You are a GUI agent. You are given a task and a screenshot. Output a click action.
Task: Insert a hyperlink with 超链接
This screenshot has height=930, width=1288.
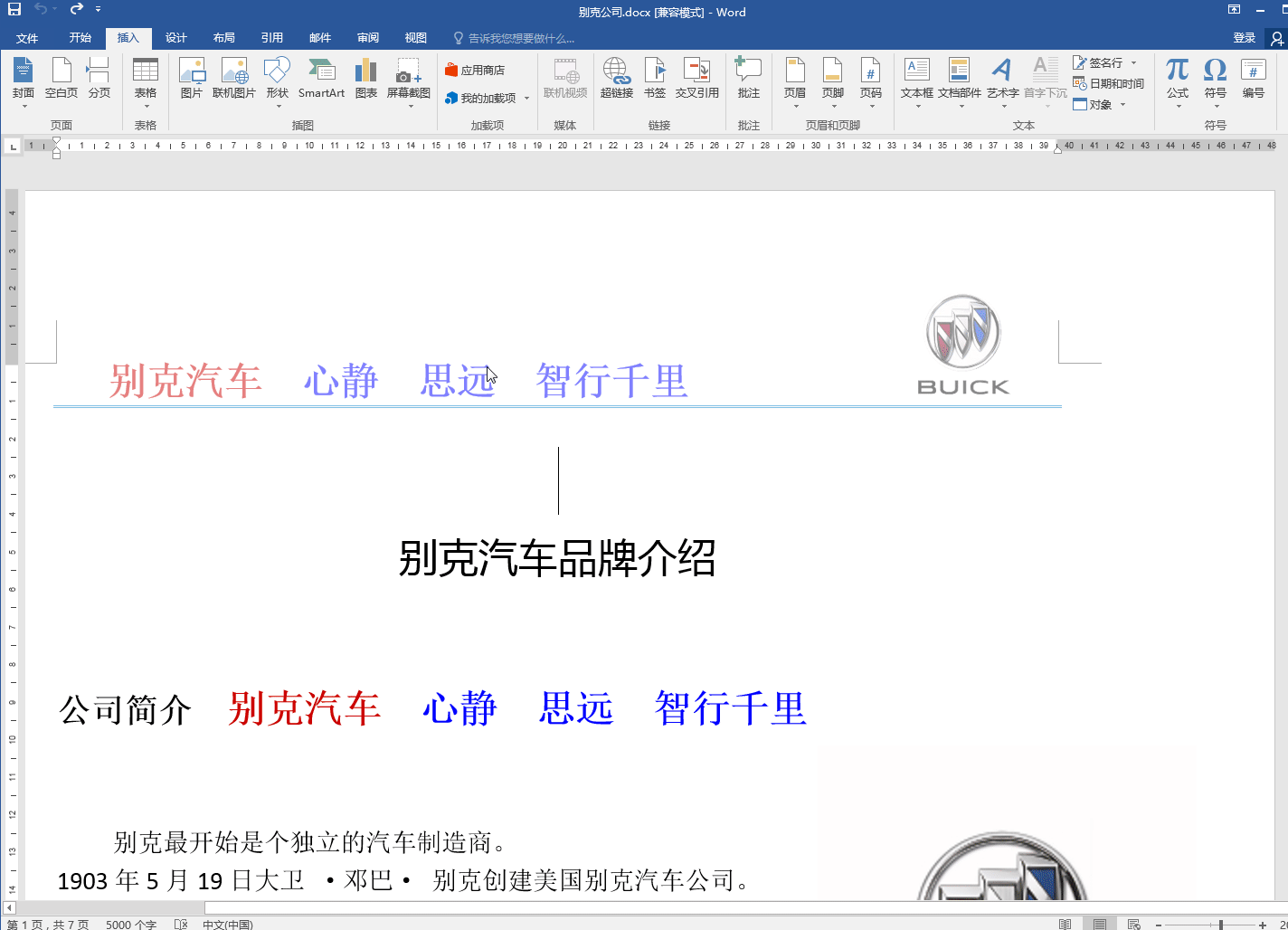point(616,80)
